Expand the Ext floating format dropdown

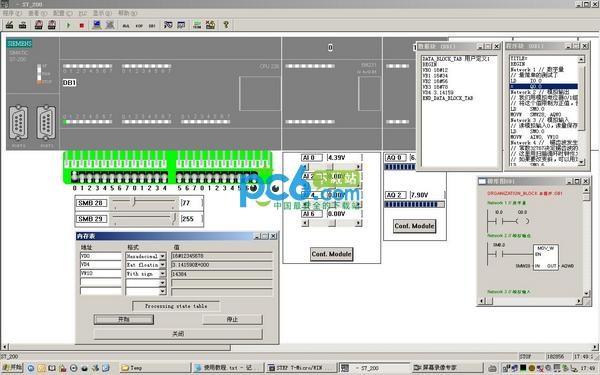pos(163,265)
